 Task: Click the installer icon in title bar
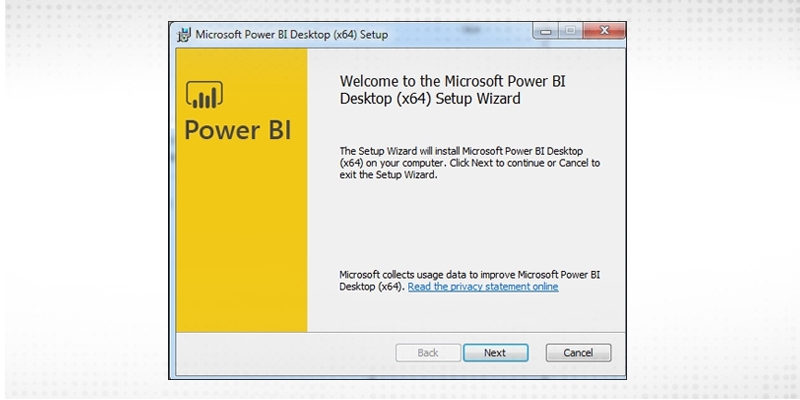pos(184,35)
